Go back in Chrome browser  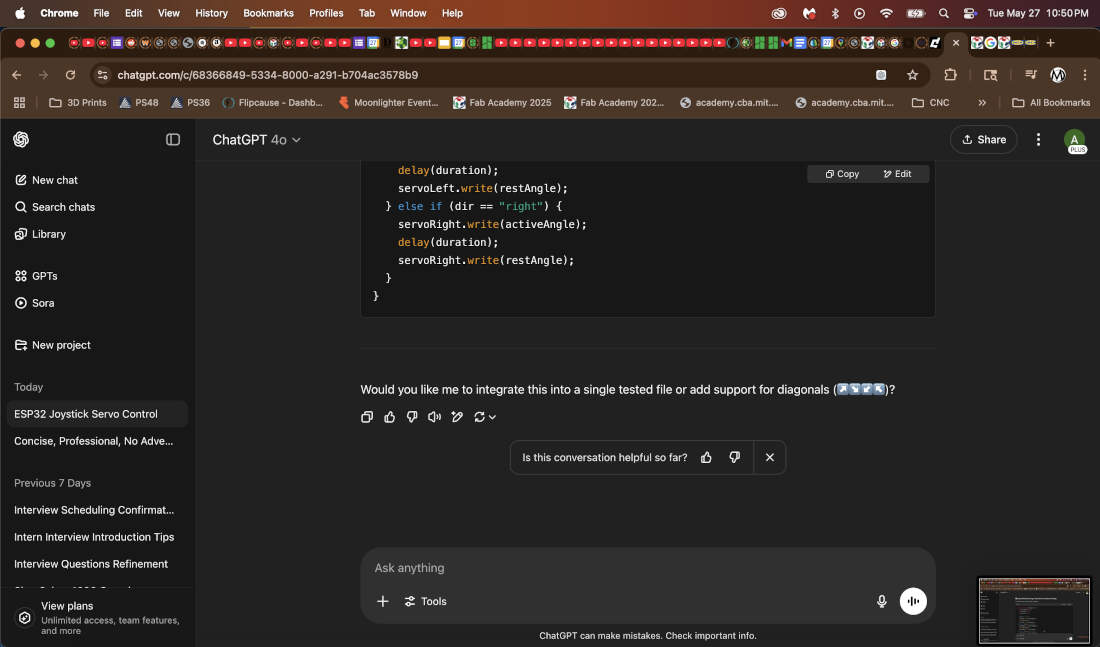pyautogui.click(x=17, y=75)
